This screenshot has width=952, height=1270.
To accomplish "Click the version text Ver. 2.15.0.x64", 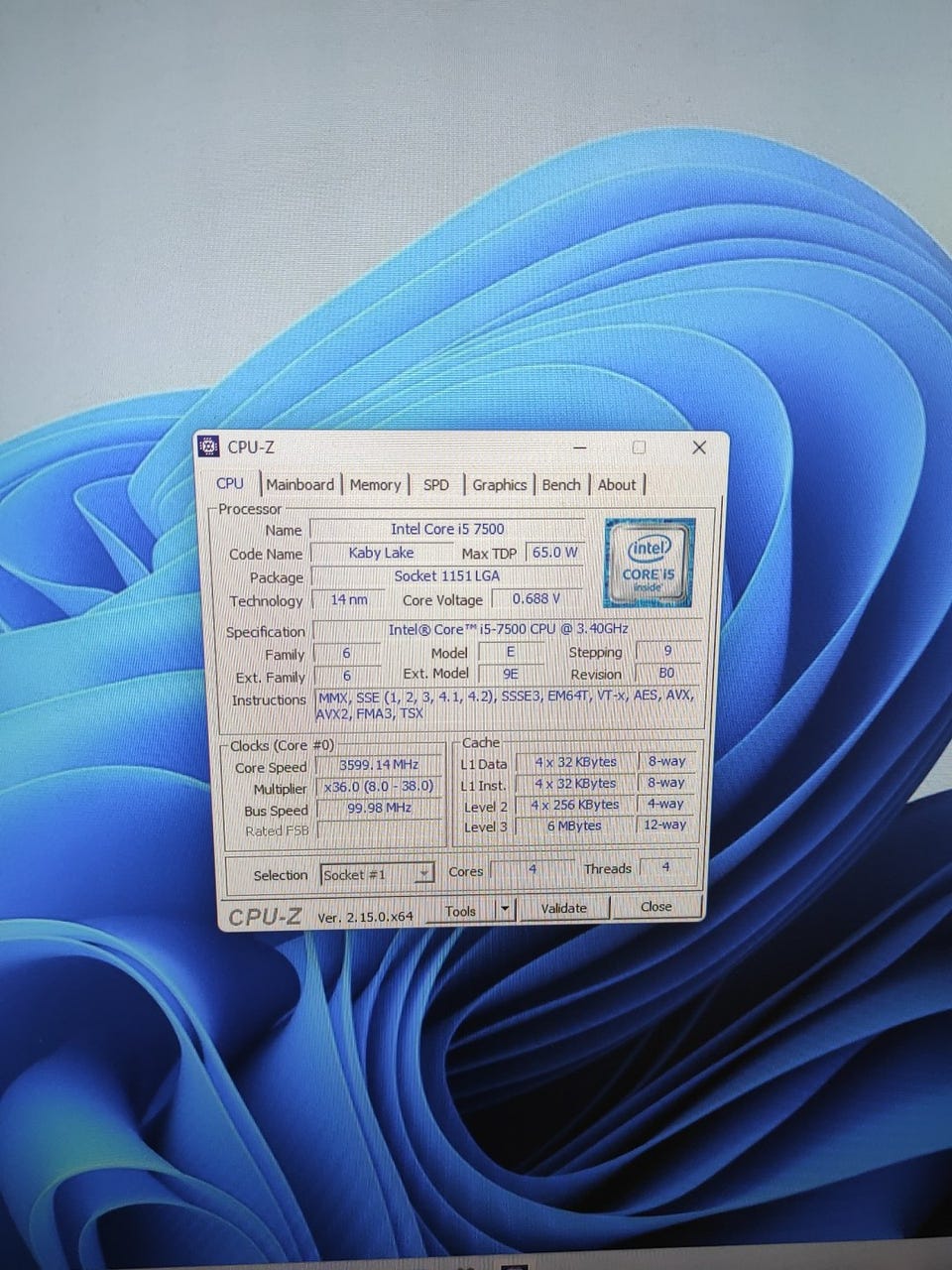I will pos(365,917).
